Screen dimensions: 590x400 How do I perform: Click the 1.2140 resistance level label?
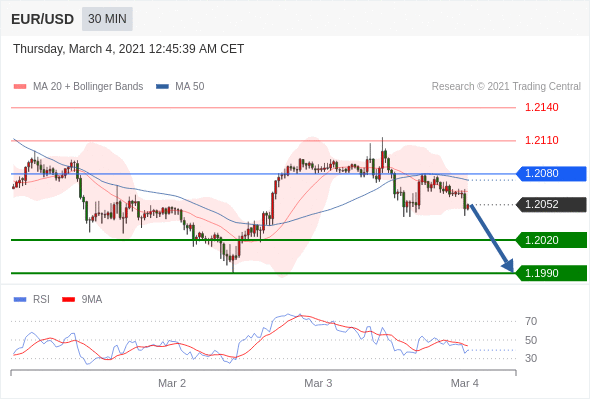coord(542,107)
